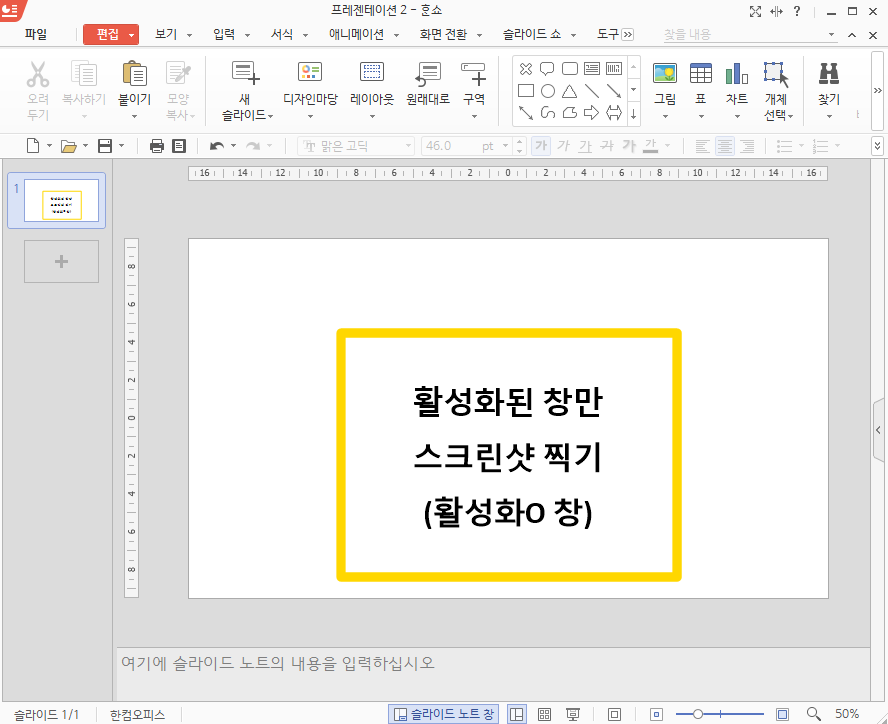Image resolution: width=888 pixels, height=724 pixels.
Task: Start a slide show from the bottom bar
Action: point(572,713)
